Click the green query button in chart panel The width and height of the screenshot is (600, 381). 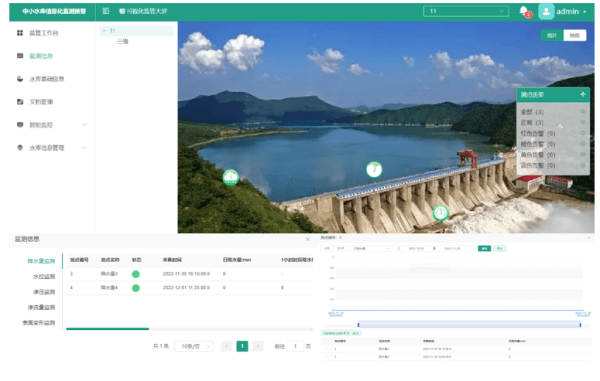click(484, 249)
